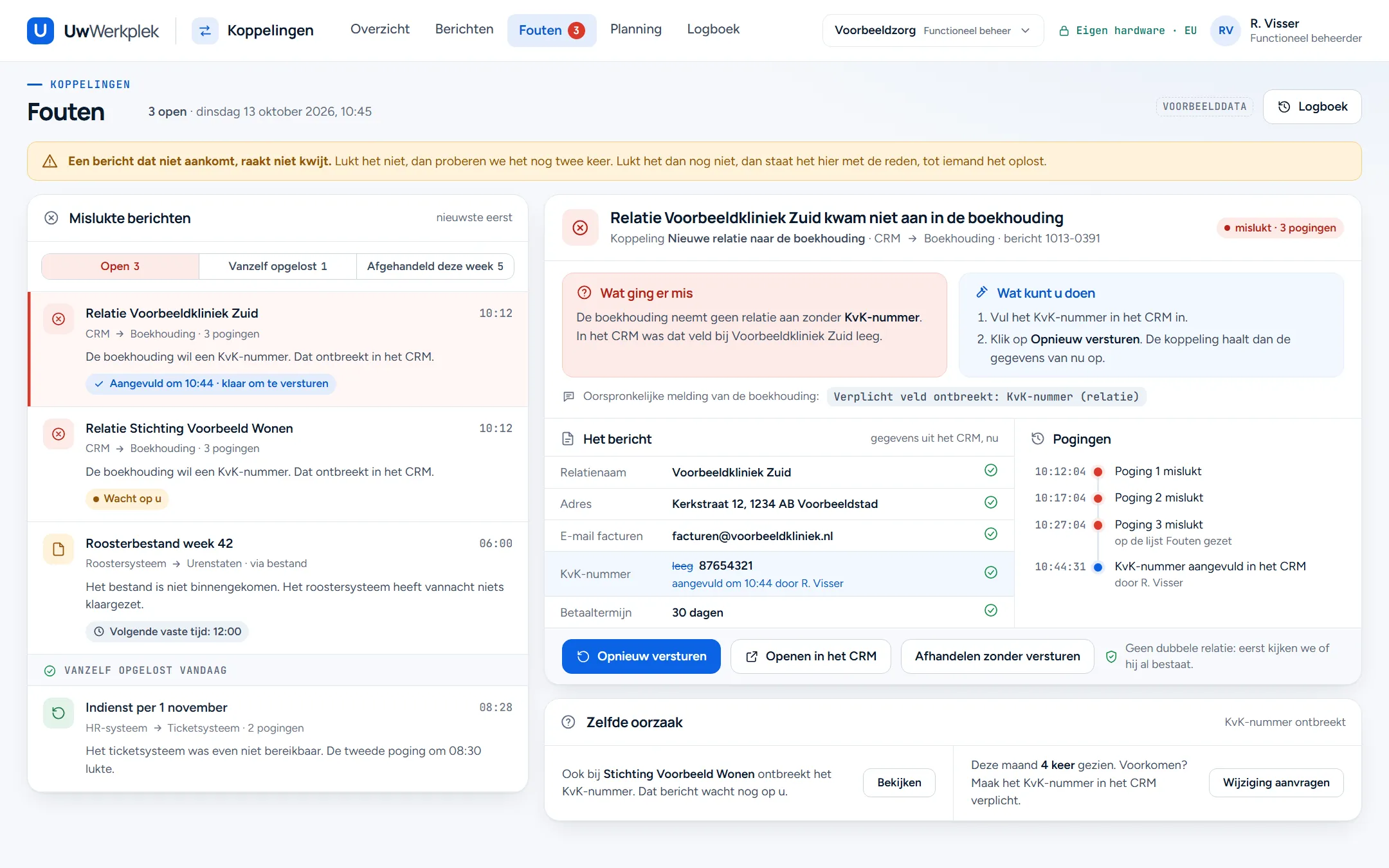Switch to the Logboek nav tab
Screen dimensions: 1389x868
point(713,29)
